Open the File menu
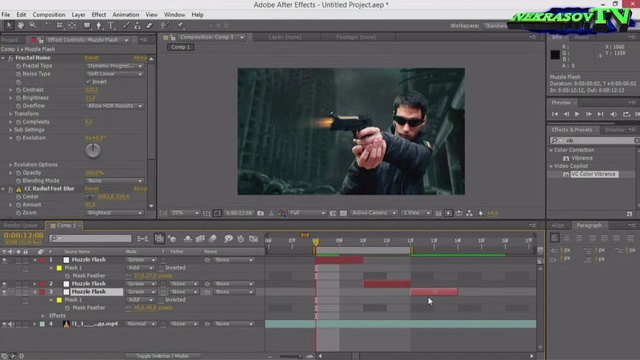This screenshot has height=360, width=640. (x=6, y=15)
